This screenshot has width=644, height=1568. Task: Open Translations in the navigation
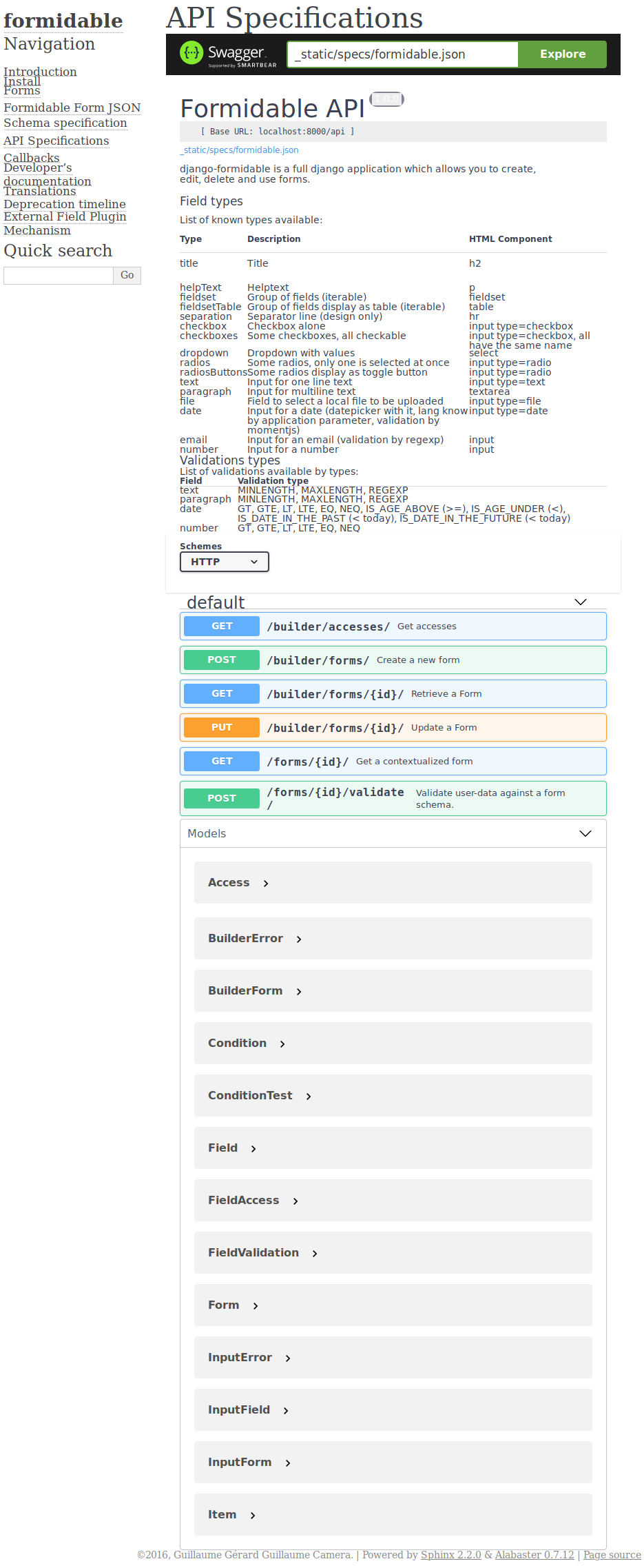(x=40, y=191)
